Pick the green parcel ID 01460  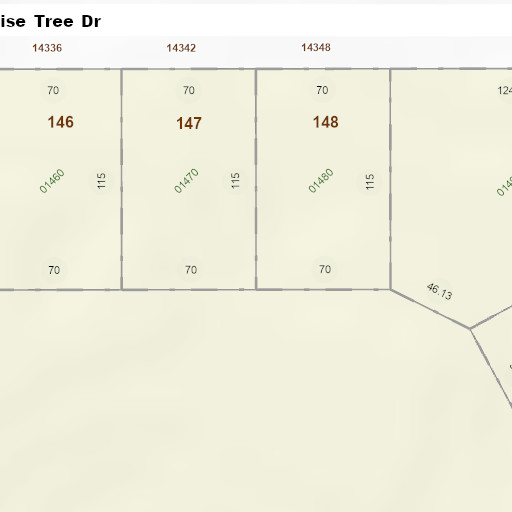[x=52, y=181]
